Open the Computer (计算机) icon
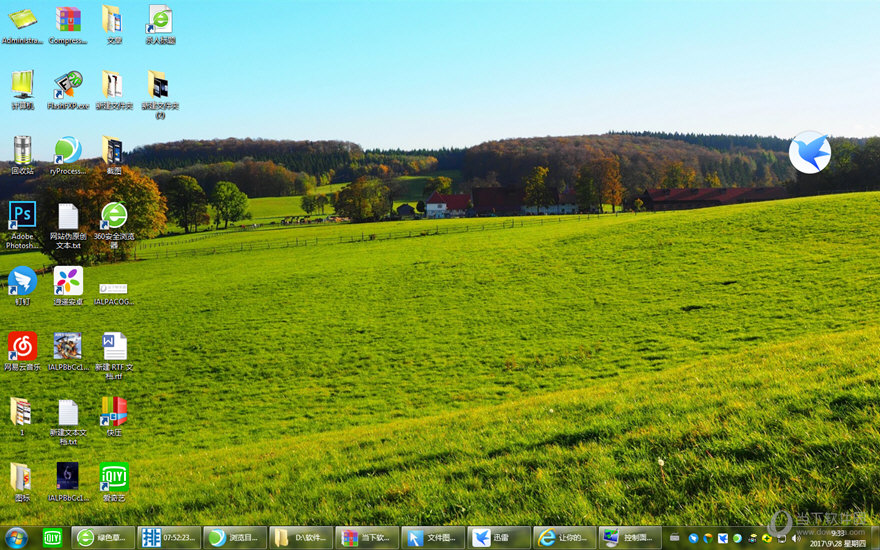 pos(22,85)
